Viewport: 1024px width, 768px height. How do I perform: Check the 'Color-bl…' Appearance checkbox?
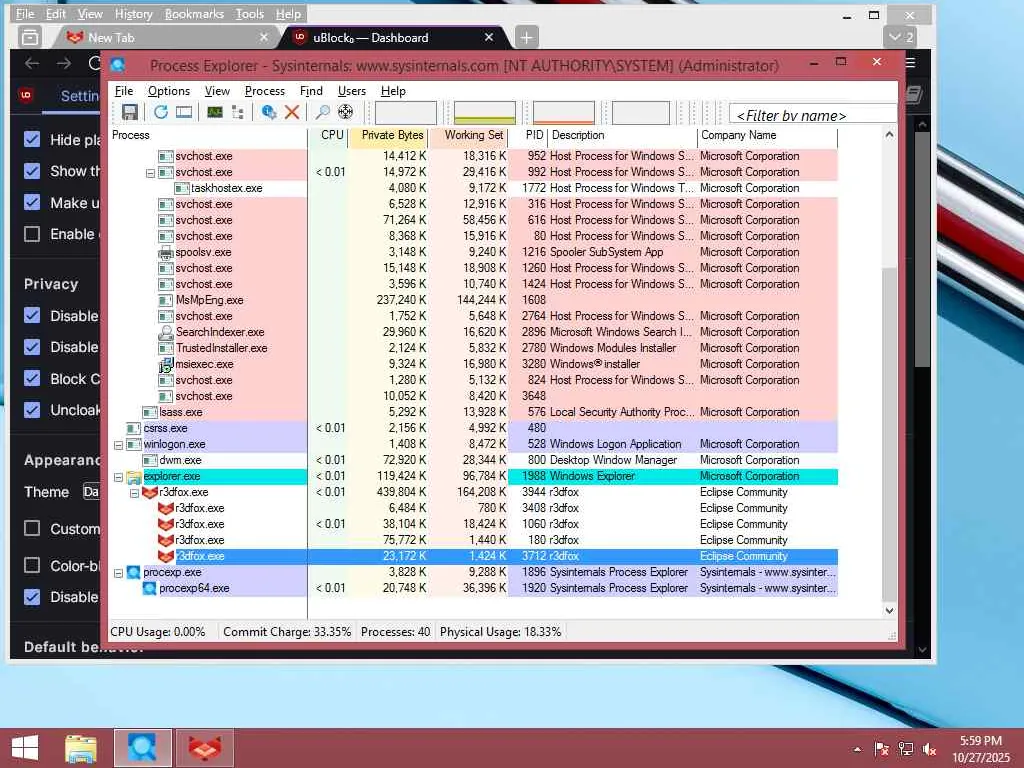(32, 566)
